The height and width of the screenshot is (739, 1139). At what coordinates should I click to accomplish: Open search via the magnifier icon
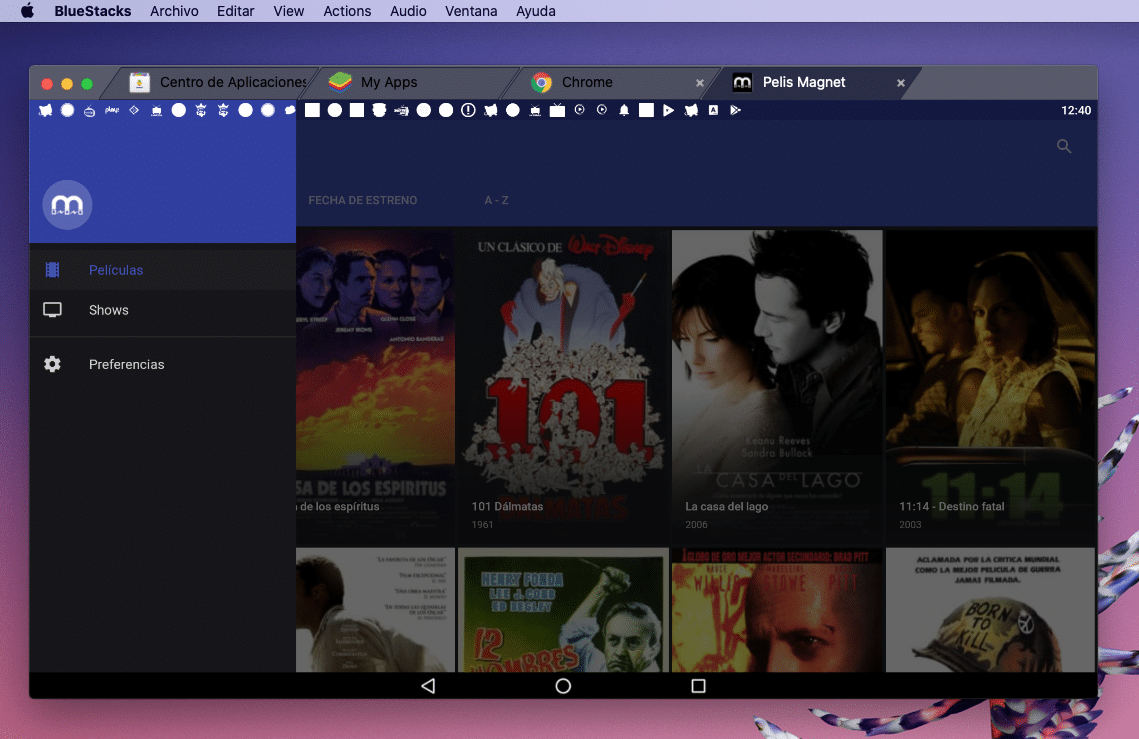pos(1063,145)
